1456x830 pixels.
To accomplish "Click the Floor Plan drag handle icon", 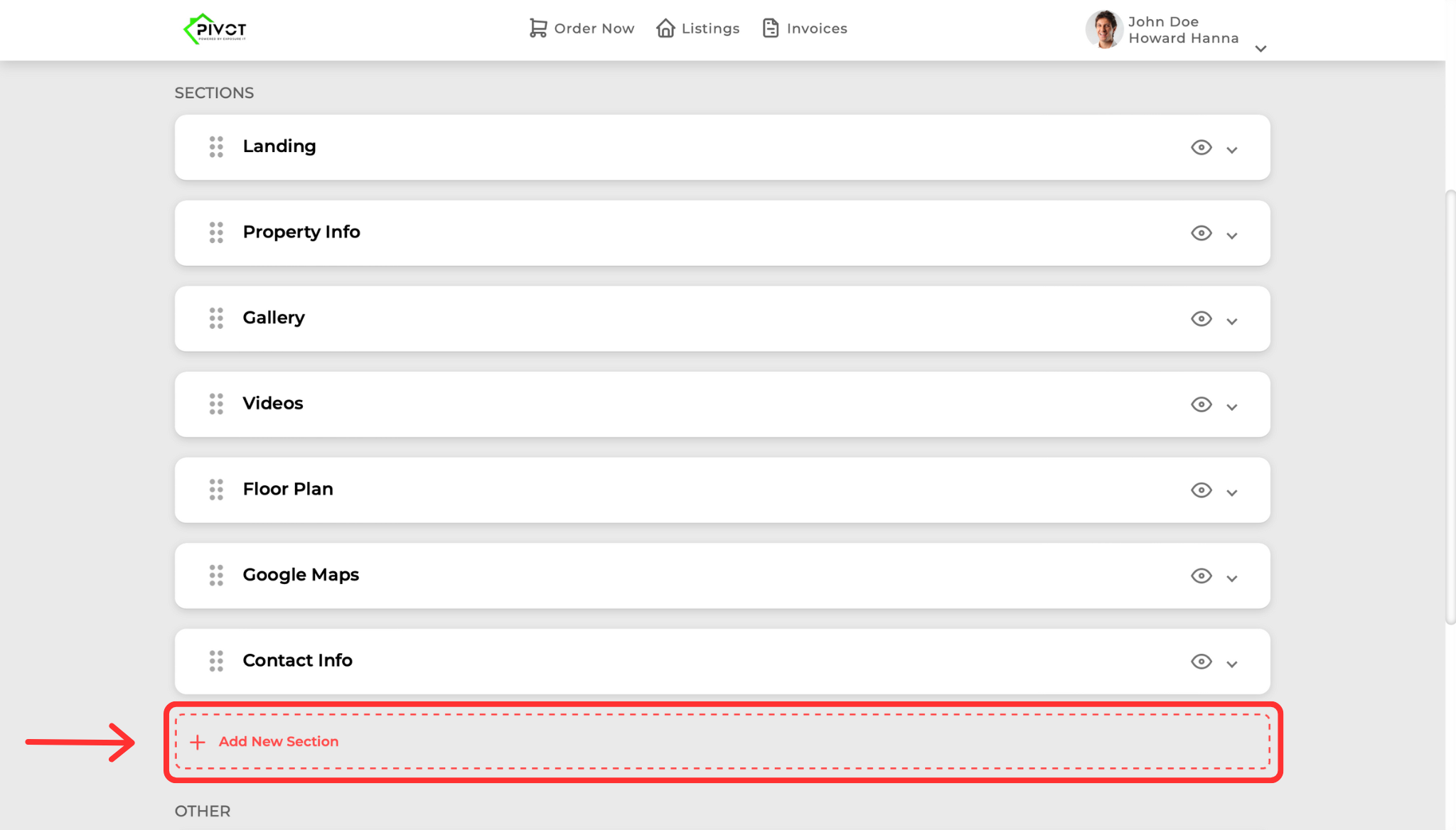I will [216, 490].
